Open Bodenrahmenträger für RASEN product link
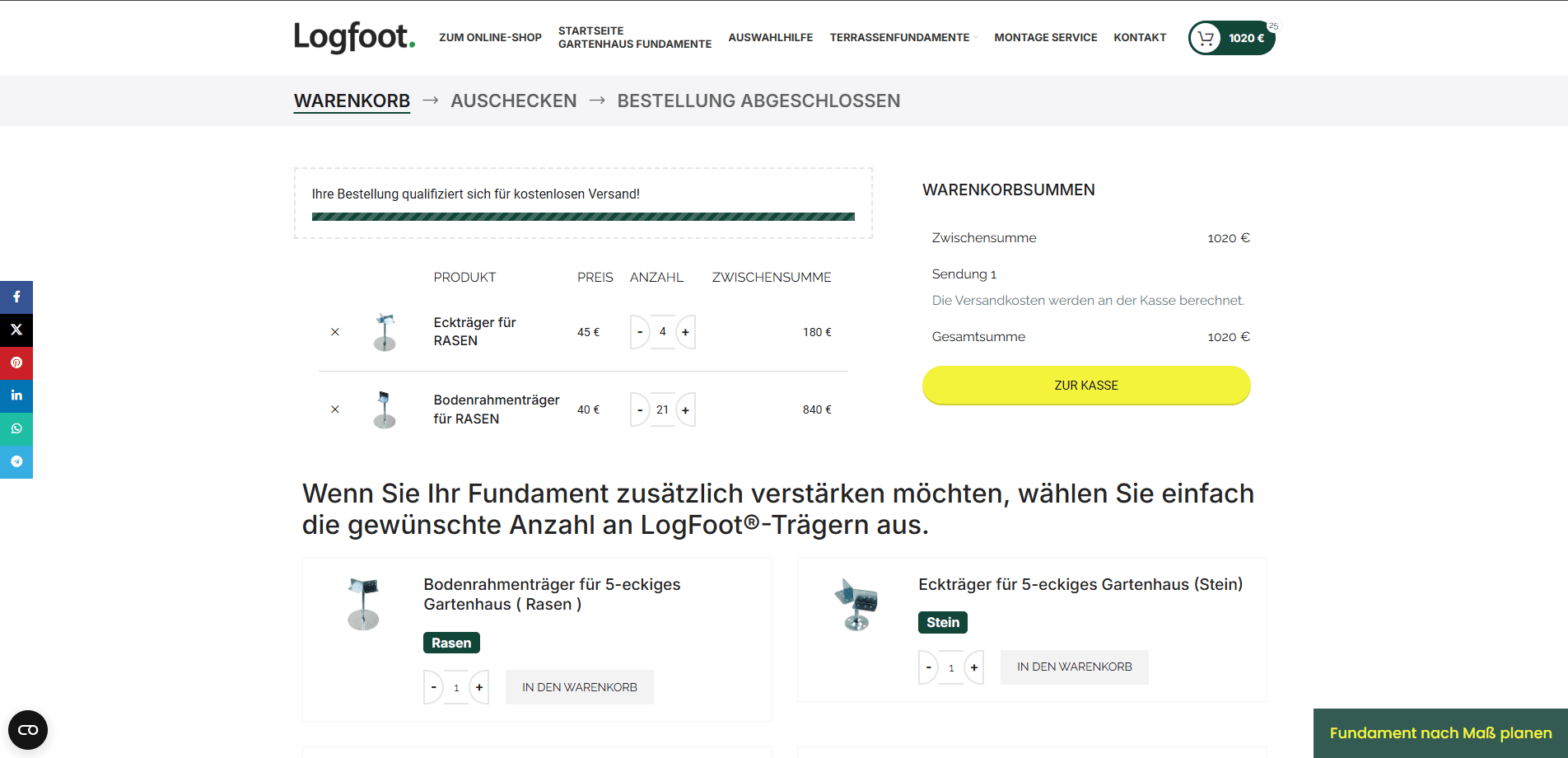Image resolution: width=1568 pixels, height=758 pixels. point(497,409)
